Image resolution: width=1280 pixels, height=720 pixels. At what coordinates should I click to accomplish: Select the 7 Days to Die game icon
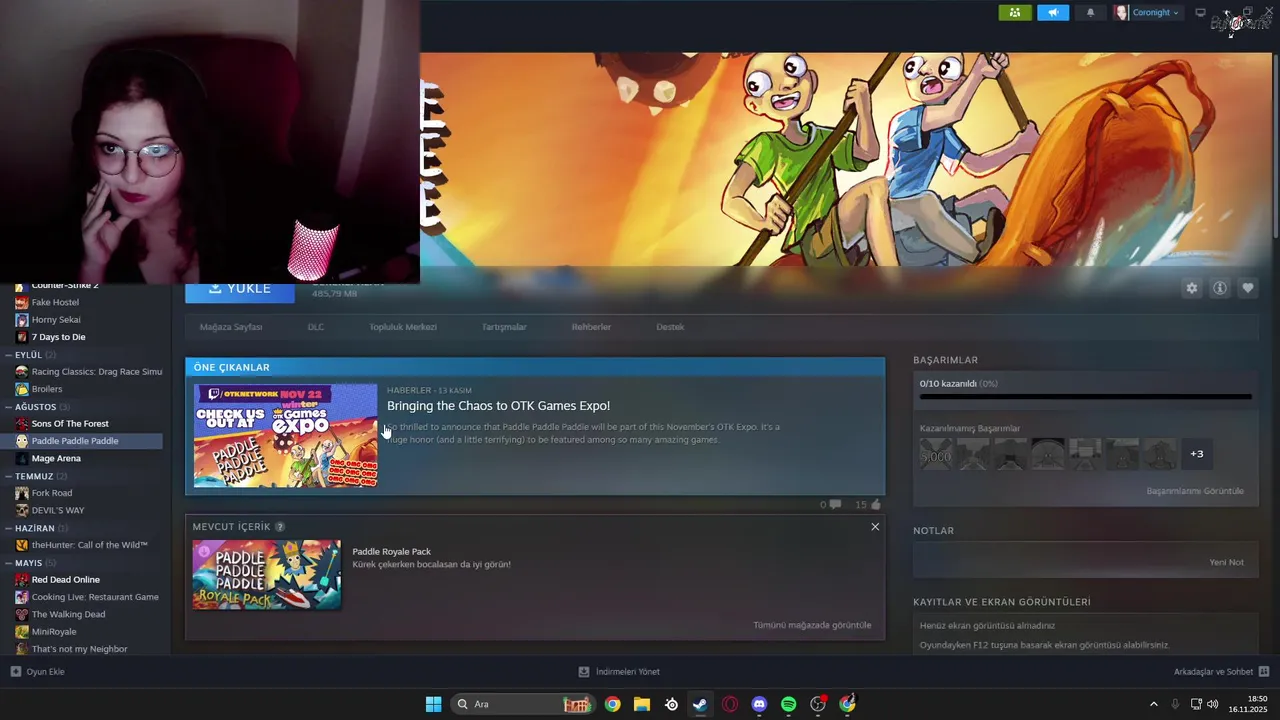(x=22, y=337)
